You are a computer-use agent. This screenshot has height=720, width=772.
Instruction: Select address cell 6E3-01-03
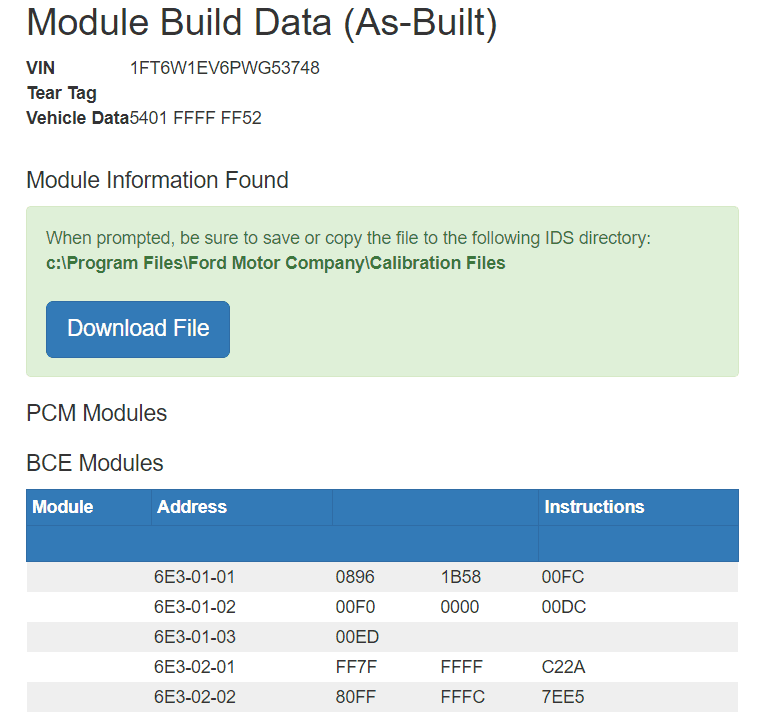coord(194,637)
